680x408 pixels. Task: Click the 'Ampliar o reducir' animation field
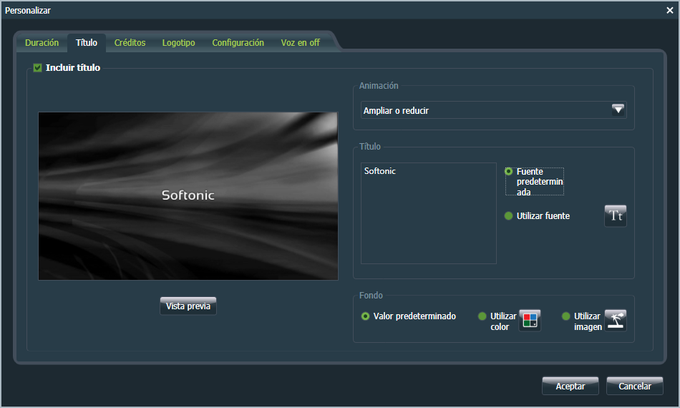[494, 110]
